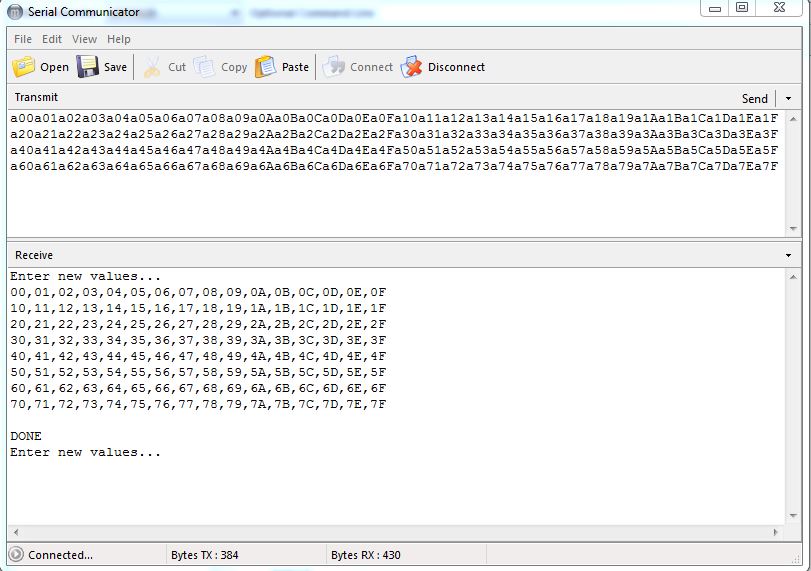The image size is (811, 571).
Task: Open the Receive panel dropdown arrow
Action: [x=788, y=255]
